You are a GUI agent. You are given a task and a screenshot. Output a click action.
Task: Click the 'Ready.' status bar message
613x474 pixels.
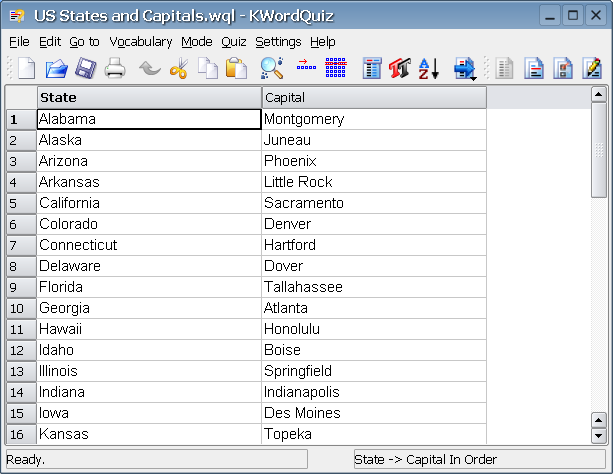point(26,460)
